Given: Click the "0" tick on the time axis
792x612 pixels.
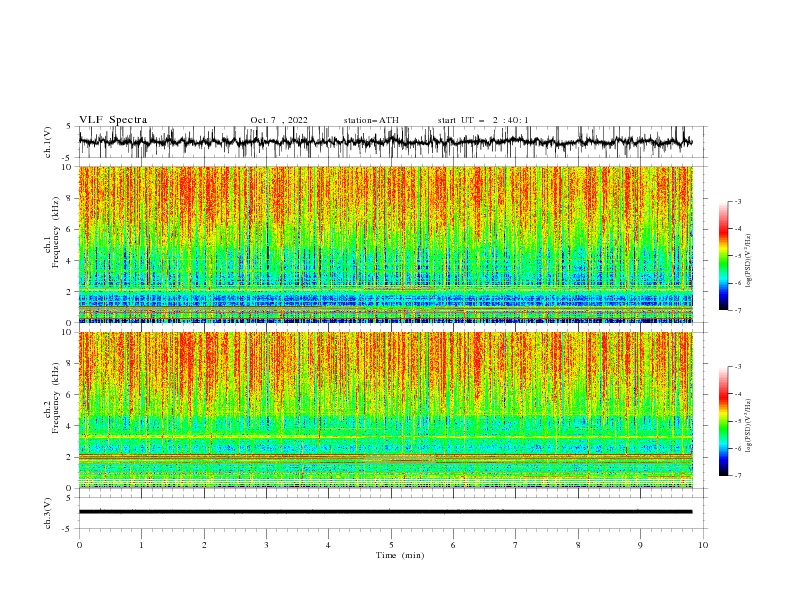Looking at the screenshot, I should tap(79, 545).
